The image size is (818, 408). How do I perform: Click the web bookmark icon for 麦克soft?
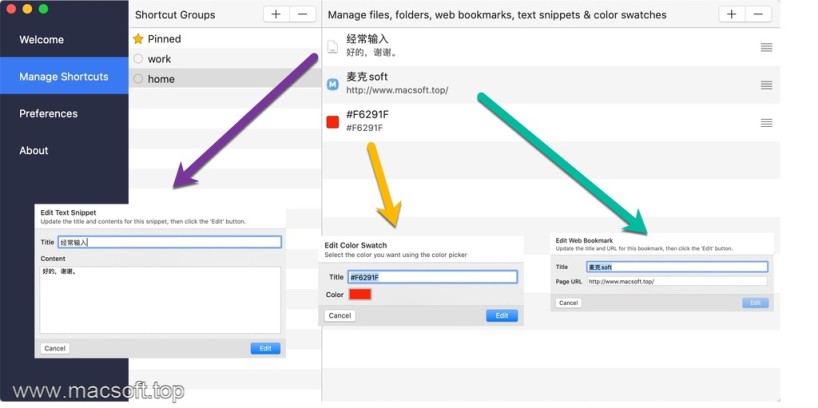pos(333,84)
